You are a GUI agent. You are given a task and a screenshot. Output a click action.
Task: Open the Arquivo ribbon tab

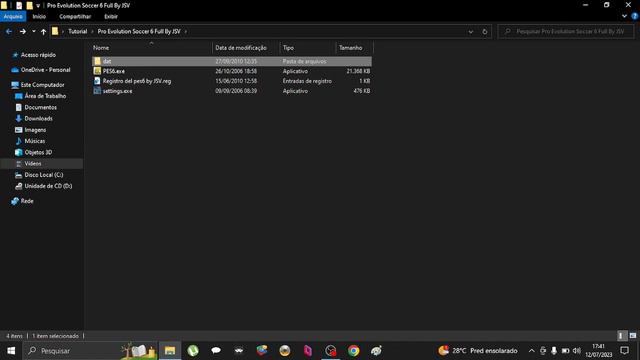tap(13, 16)
